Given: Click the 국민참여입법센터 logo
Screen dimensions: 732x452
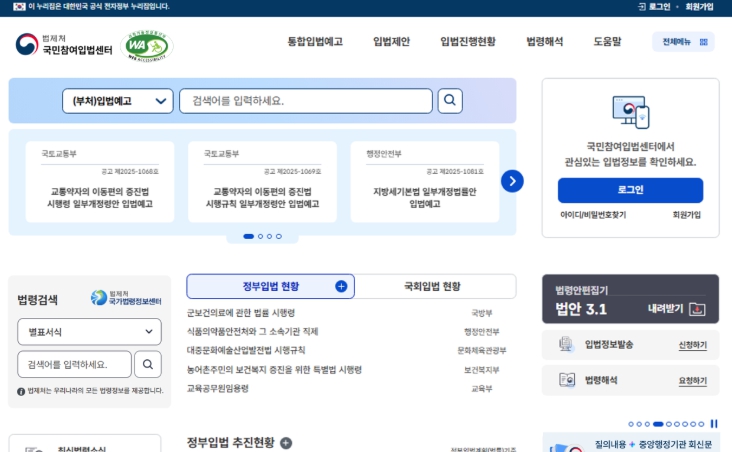Looking at the screenshot, I should point(63,44).
